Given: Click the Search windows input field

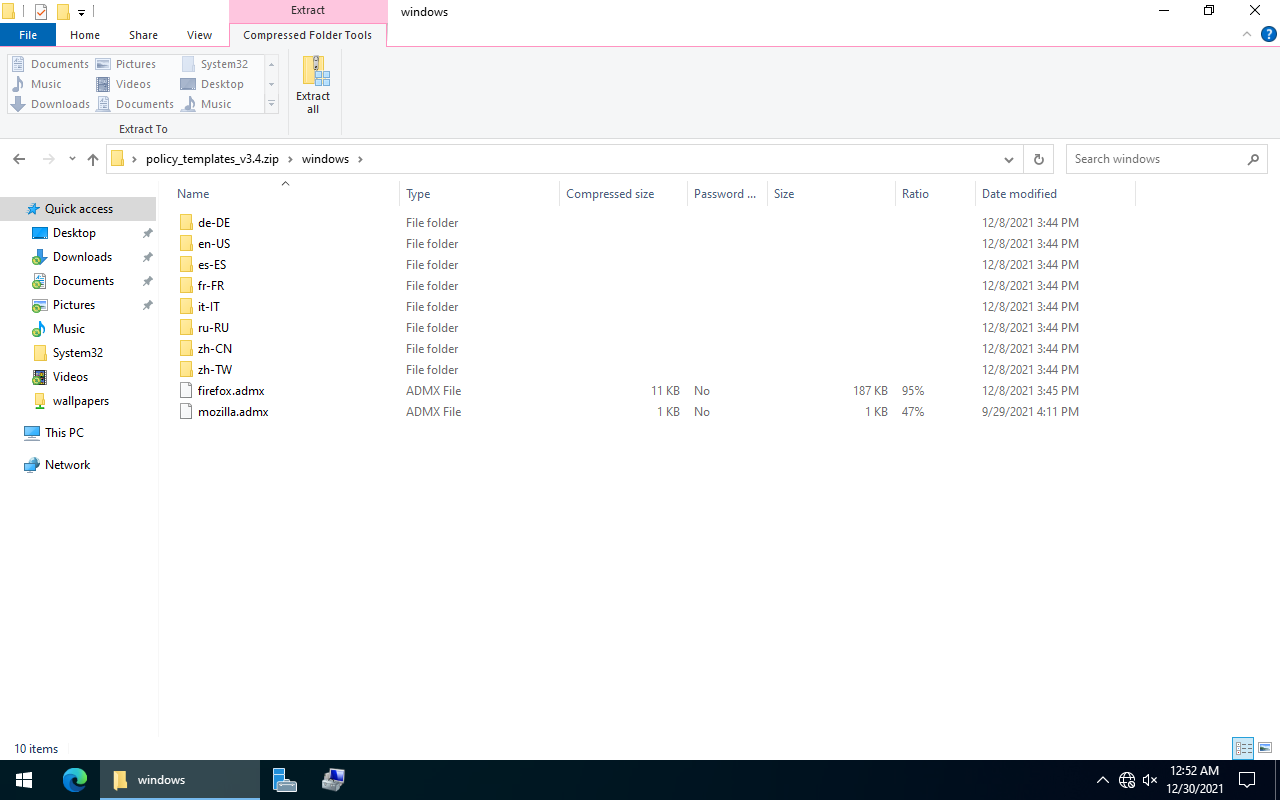Looking at the screenshot, I should pyautogui.click(x=1155, y=159).
